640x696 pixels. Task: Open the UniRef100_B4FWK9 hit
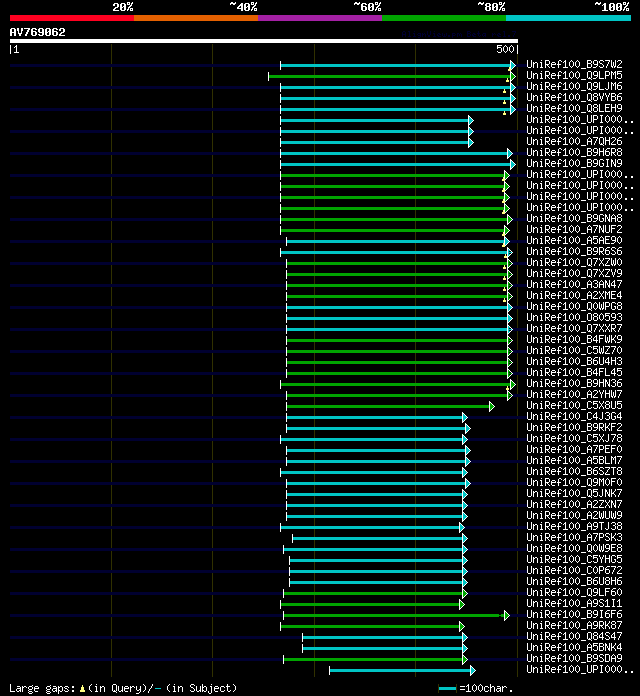click(x=574, y=340)
